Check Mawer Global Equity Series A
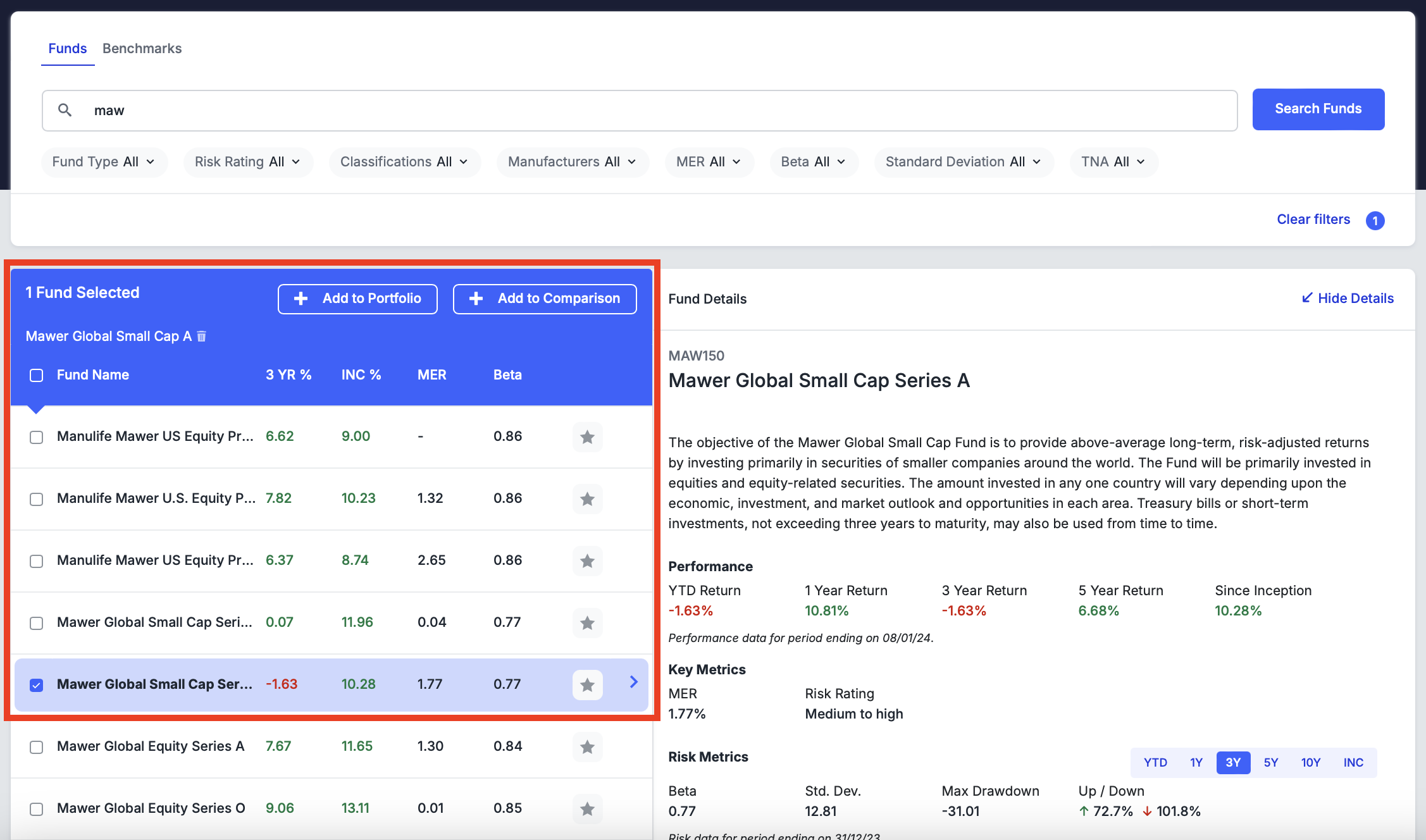This screenshot has width=1426, height=840. click(x=37, y=747)
